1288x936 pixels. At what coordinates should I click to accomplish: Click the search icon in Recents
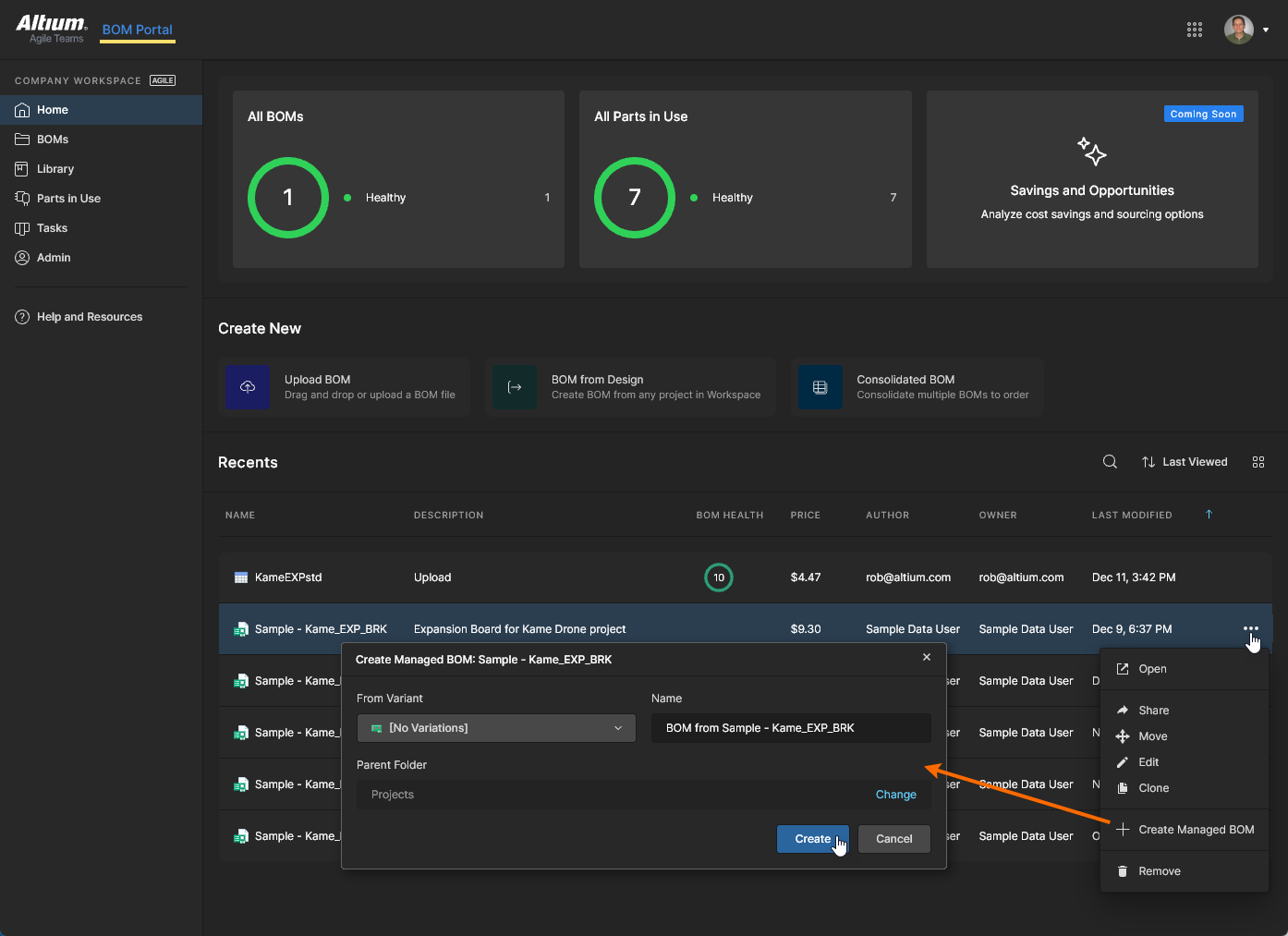click(x=1110, y=462)
